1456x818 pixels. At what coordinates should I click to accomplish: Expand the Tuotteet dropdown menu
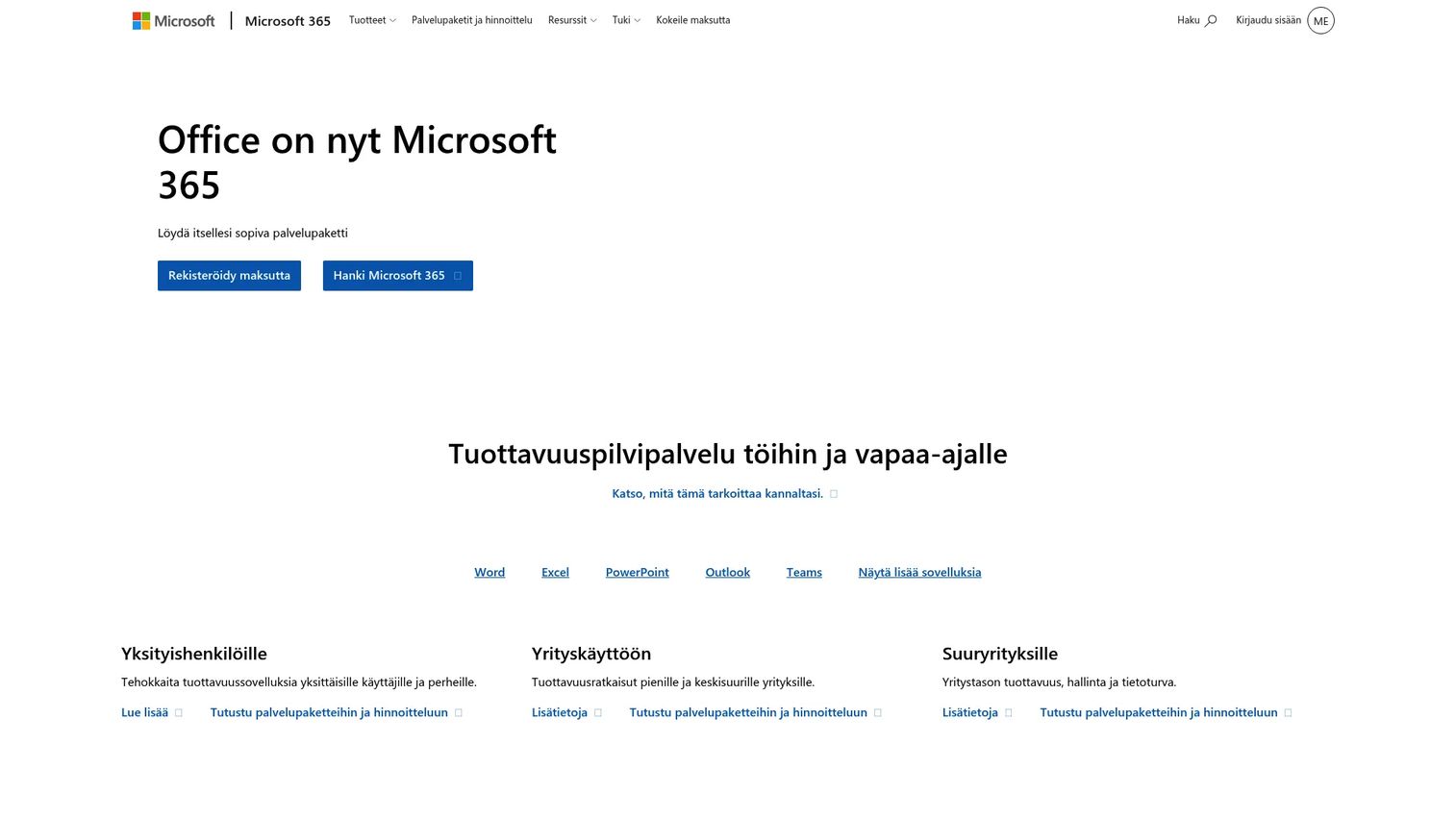(x=372, y=20)
